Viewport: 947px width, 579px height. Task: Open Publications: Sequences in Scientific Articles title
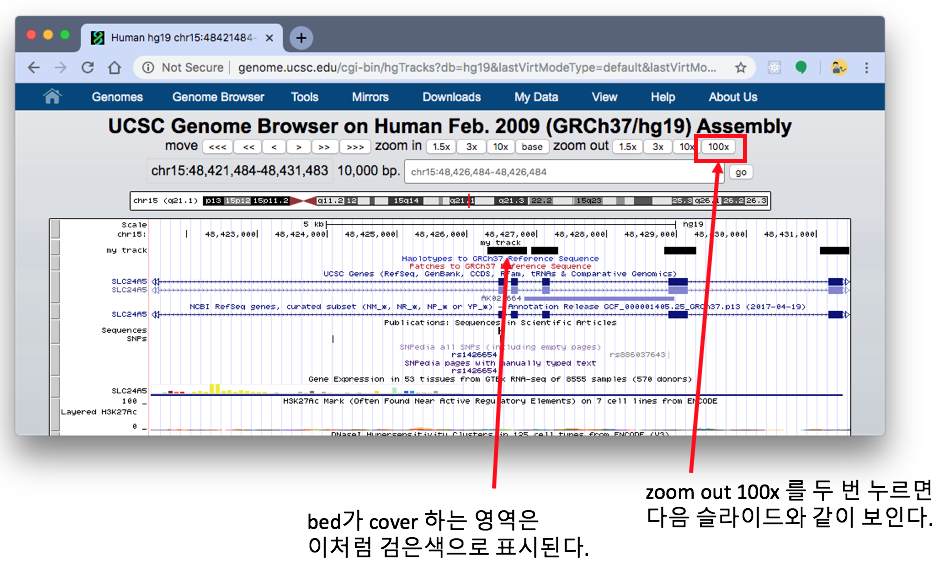(500, 323)
